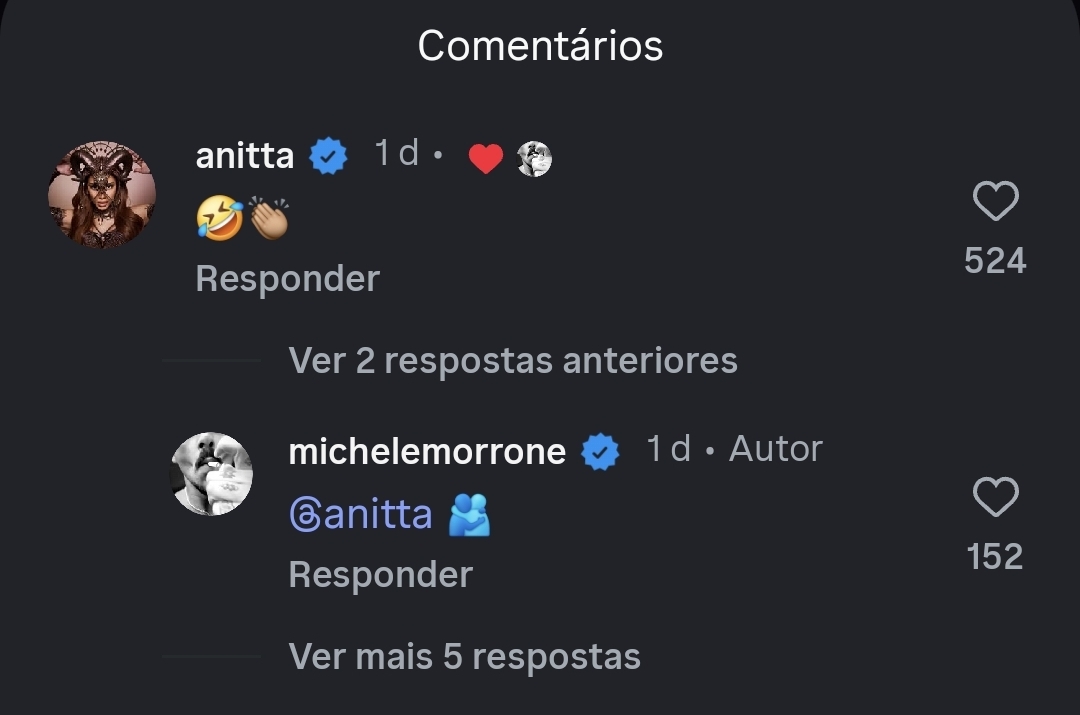Click the verified badge next to michelemorrone
Screen dimensions: 1080x715
(x=600, y=452)
